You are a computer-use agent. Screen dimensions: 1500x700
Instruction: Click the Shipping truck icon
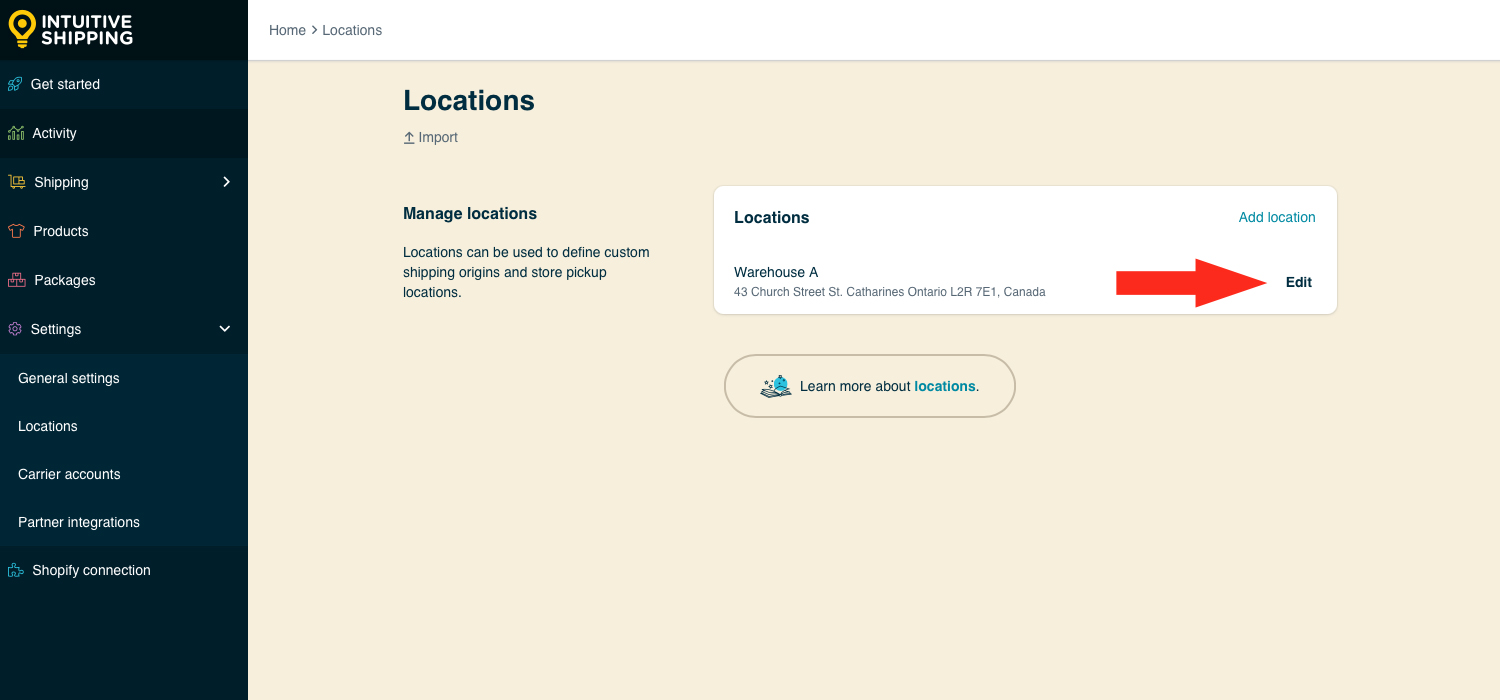[17, 182]
